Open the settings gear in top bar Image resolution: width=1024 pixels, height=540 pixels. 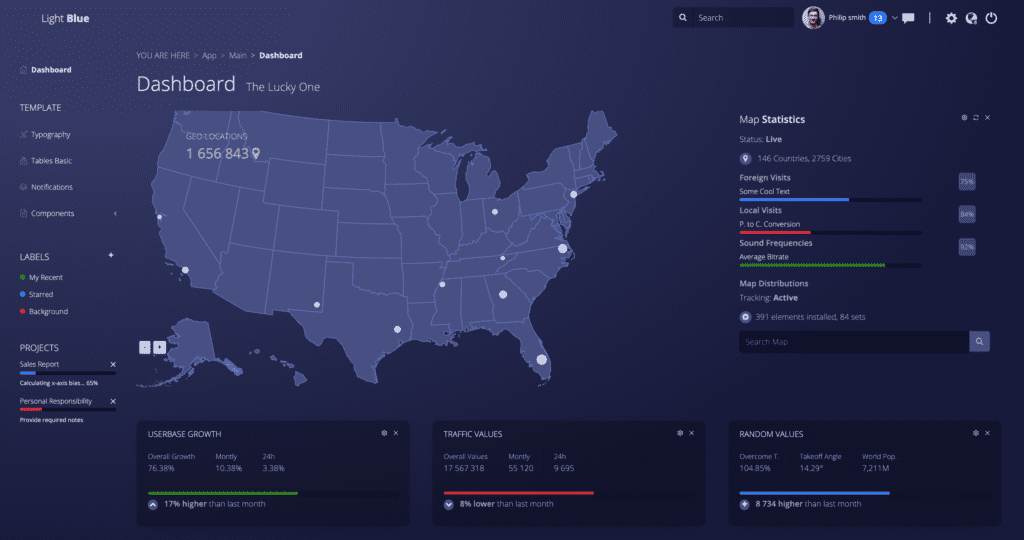click(951, 18)
